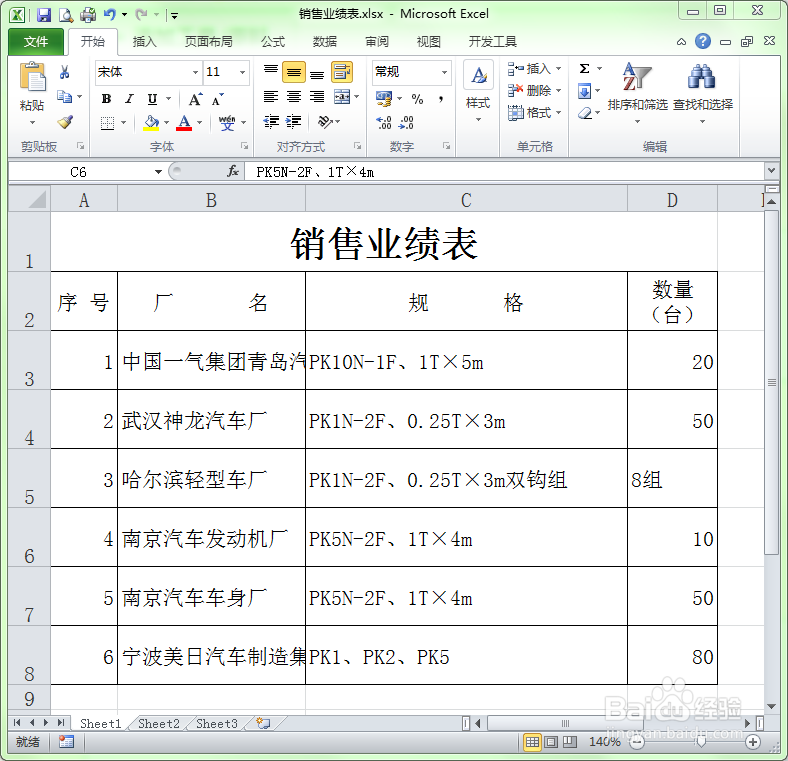Insert a new worksheet tab icon
788x761 pixels.
263,723
